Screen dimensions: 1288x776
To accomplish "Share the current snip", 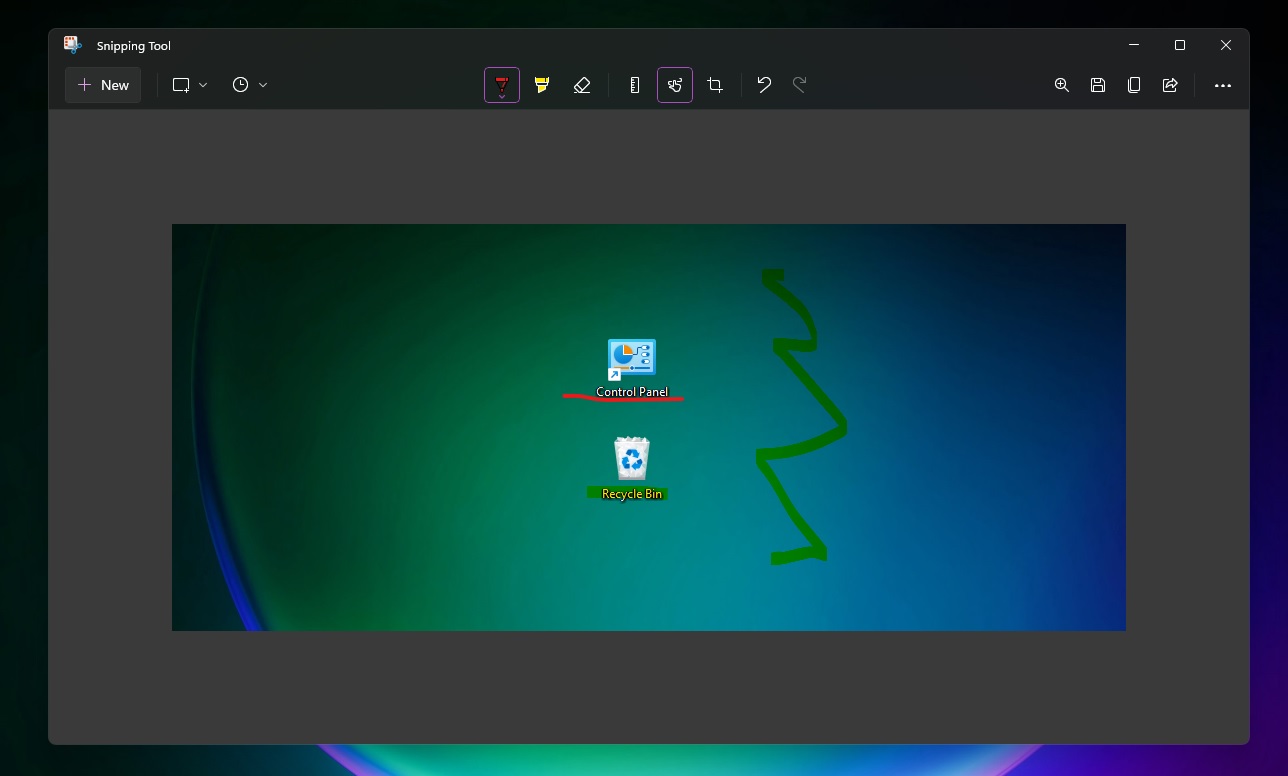I will [x=1169, y=85].
